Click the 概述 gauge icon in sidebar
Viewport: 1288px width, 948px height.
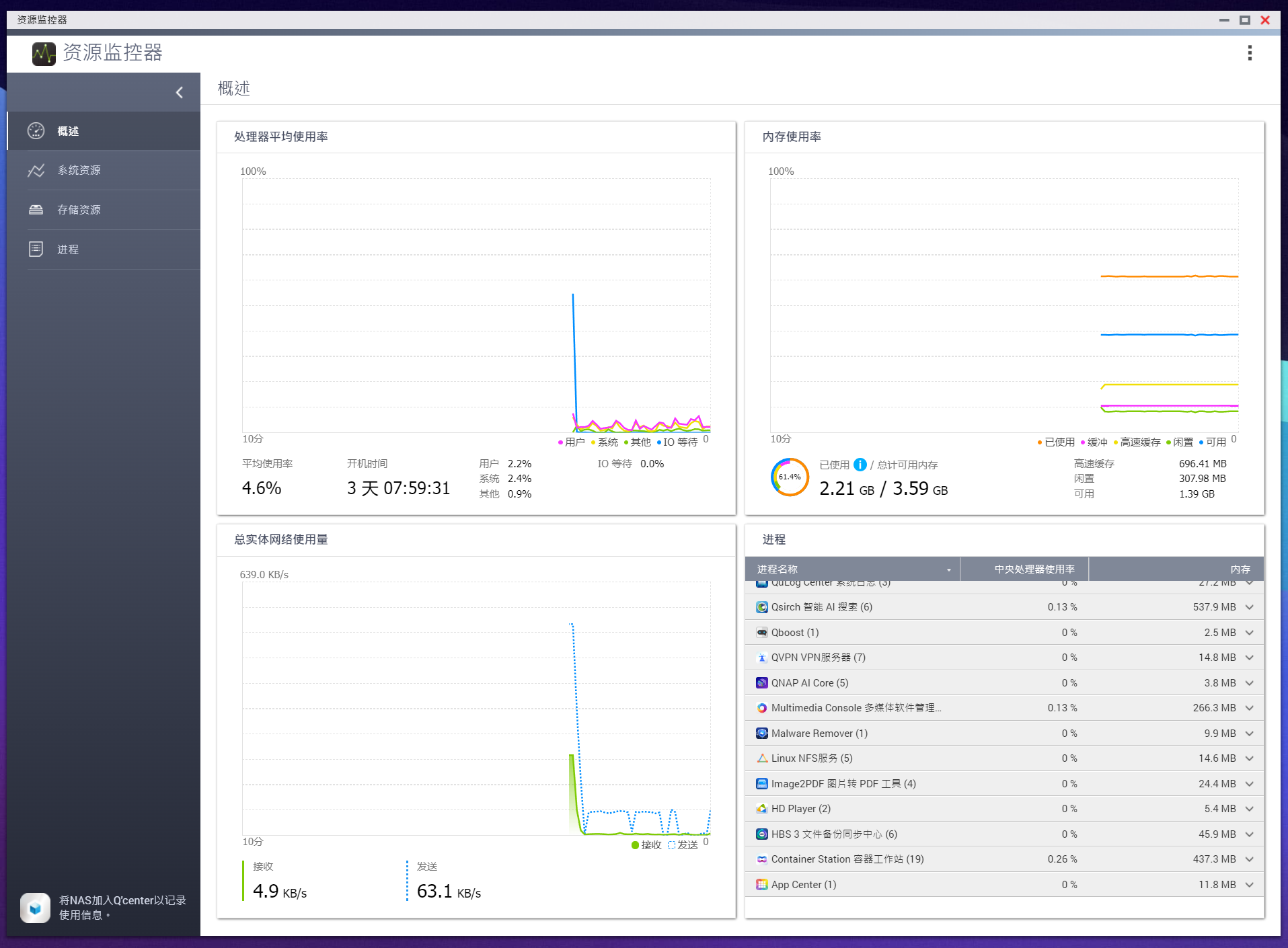[x=36, y=131]
